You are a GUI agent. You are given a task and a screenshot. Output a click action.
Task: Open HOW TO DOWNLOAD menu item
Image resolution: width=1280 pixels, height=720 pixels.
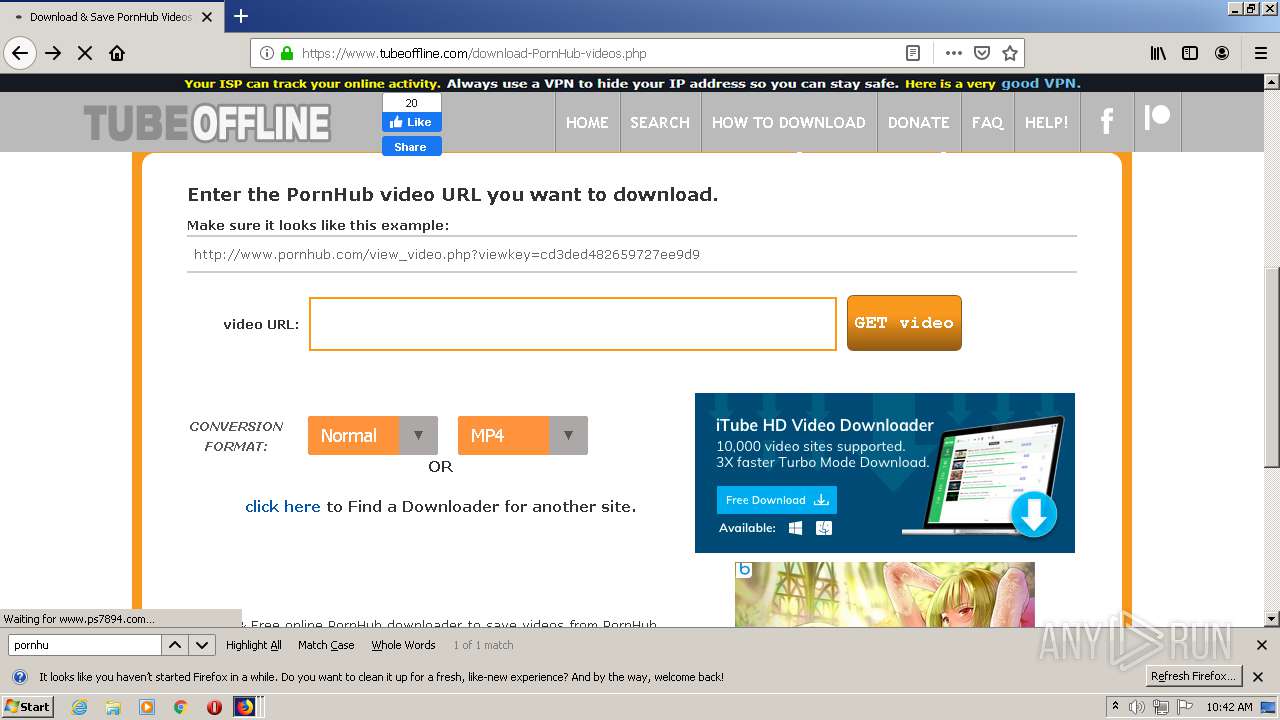(789, 122)
